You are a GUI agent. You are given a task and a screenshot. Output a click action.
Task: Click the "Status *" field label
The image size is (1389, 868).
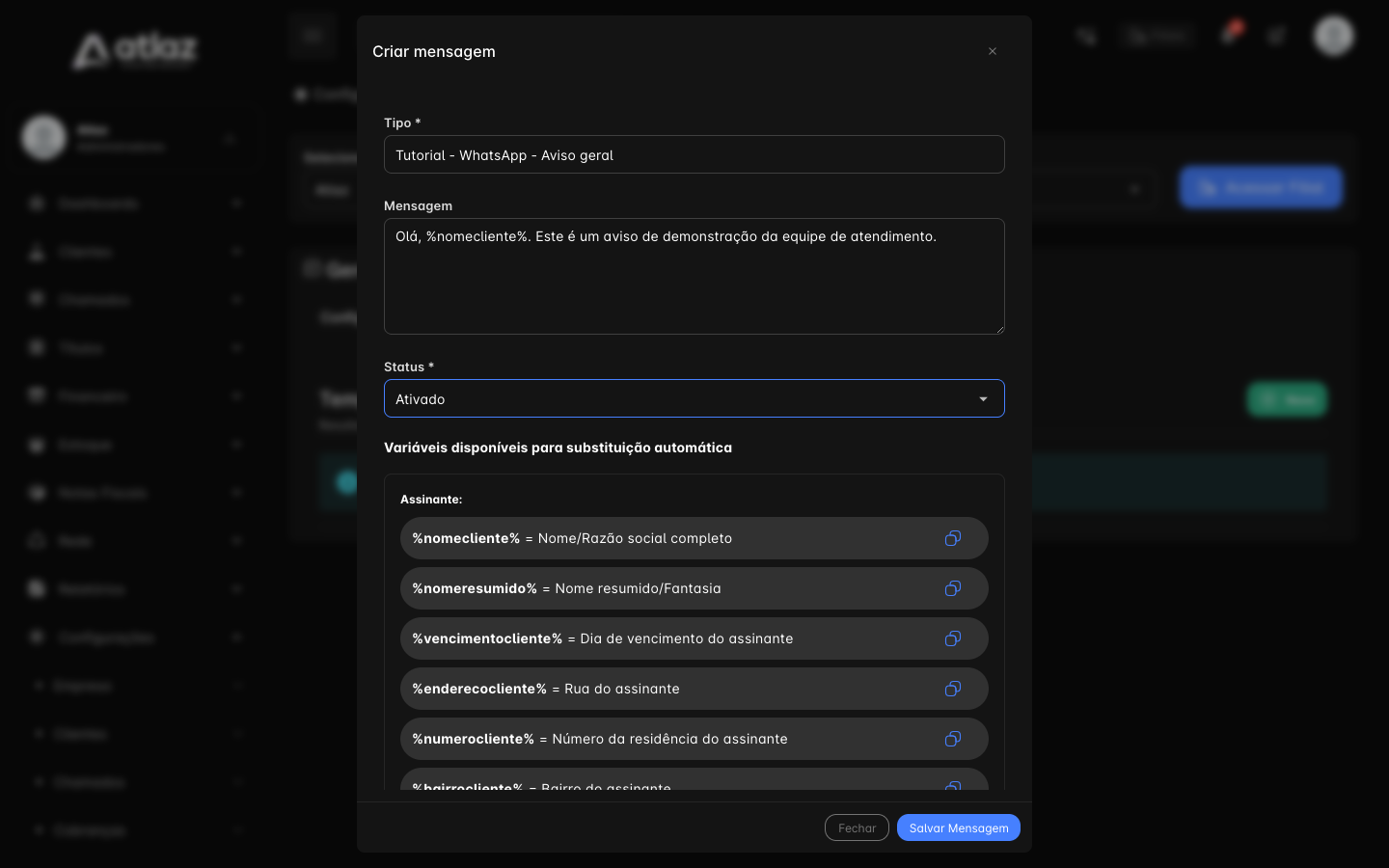point(409,366)
